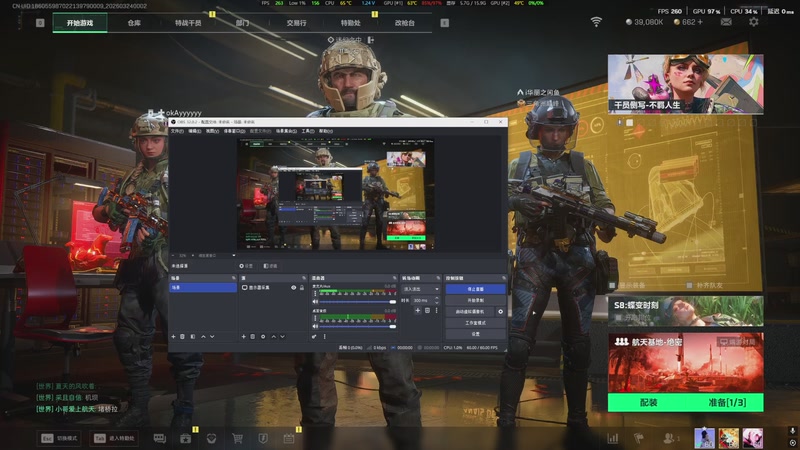
Task: Add a new scene transition
Action: pos(417,310)
